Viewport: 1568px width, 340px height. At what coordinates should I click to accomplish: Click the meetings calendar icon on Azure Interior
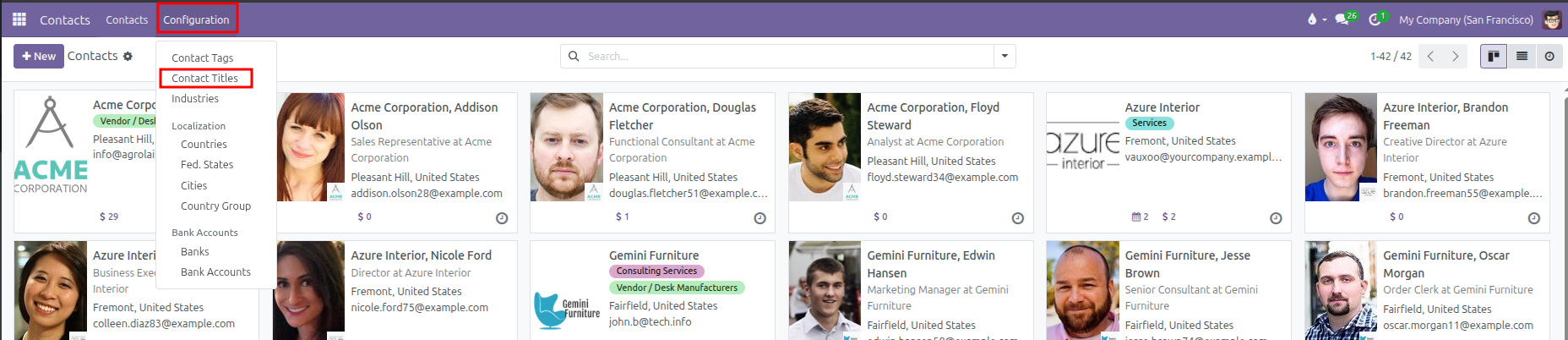click(x=1136, y=217)
